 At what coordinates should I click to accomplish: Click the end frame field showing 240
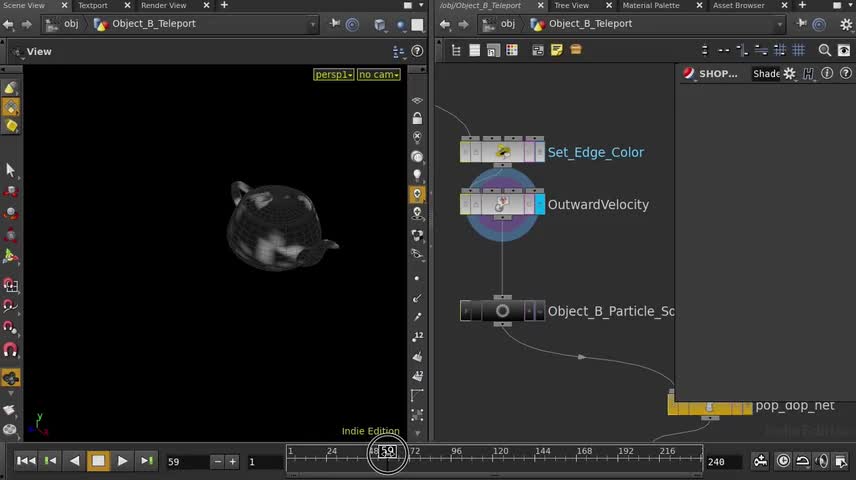coord(722,462)
